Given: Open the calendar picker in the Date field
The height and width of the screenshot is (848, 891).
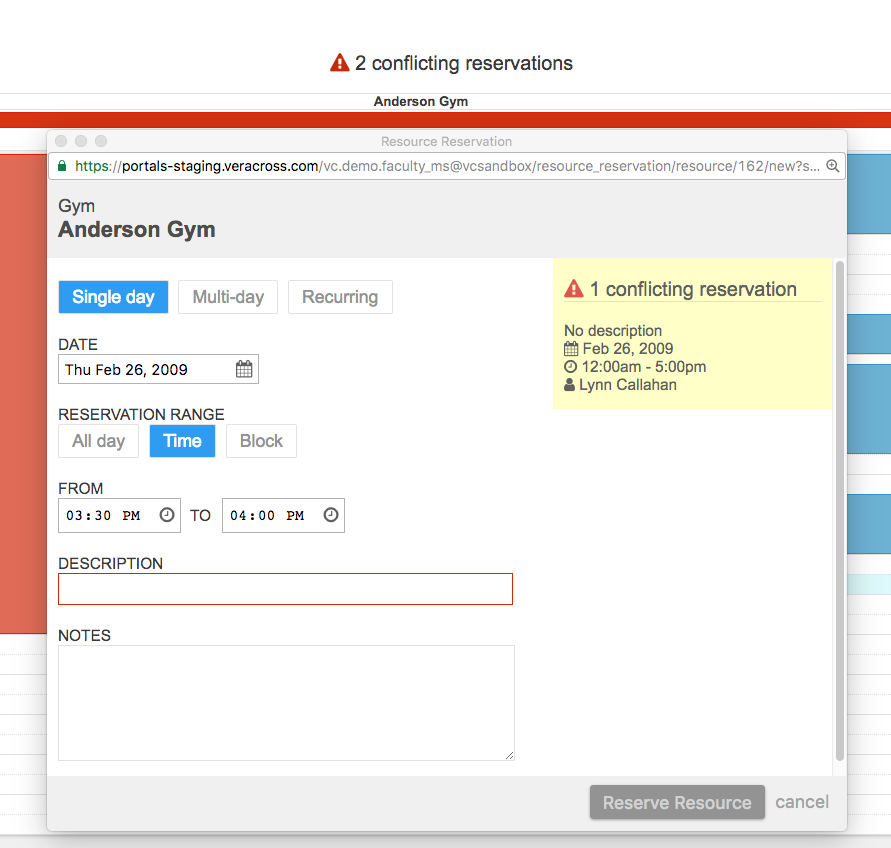Looking at the screenshot, I should click(x=244, y=370).
